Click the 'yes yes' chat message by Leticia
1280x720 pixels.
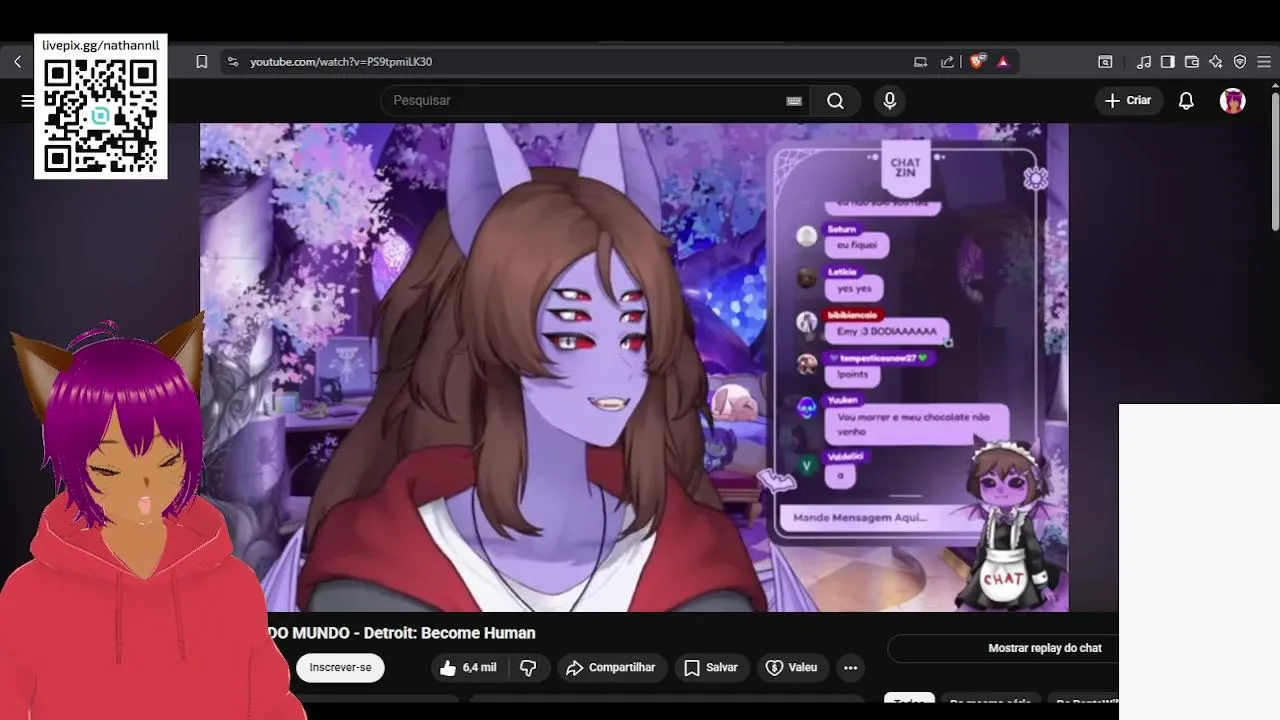coord(854,288)
